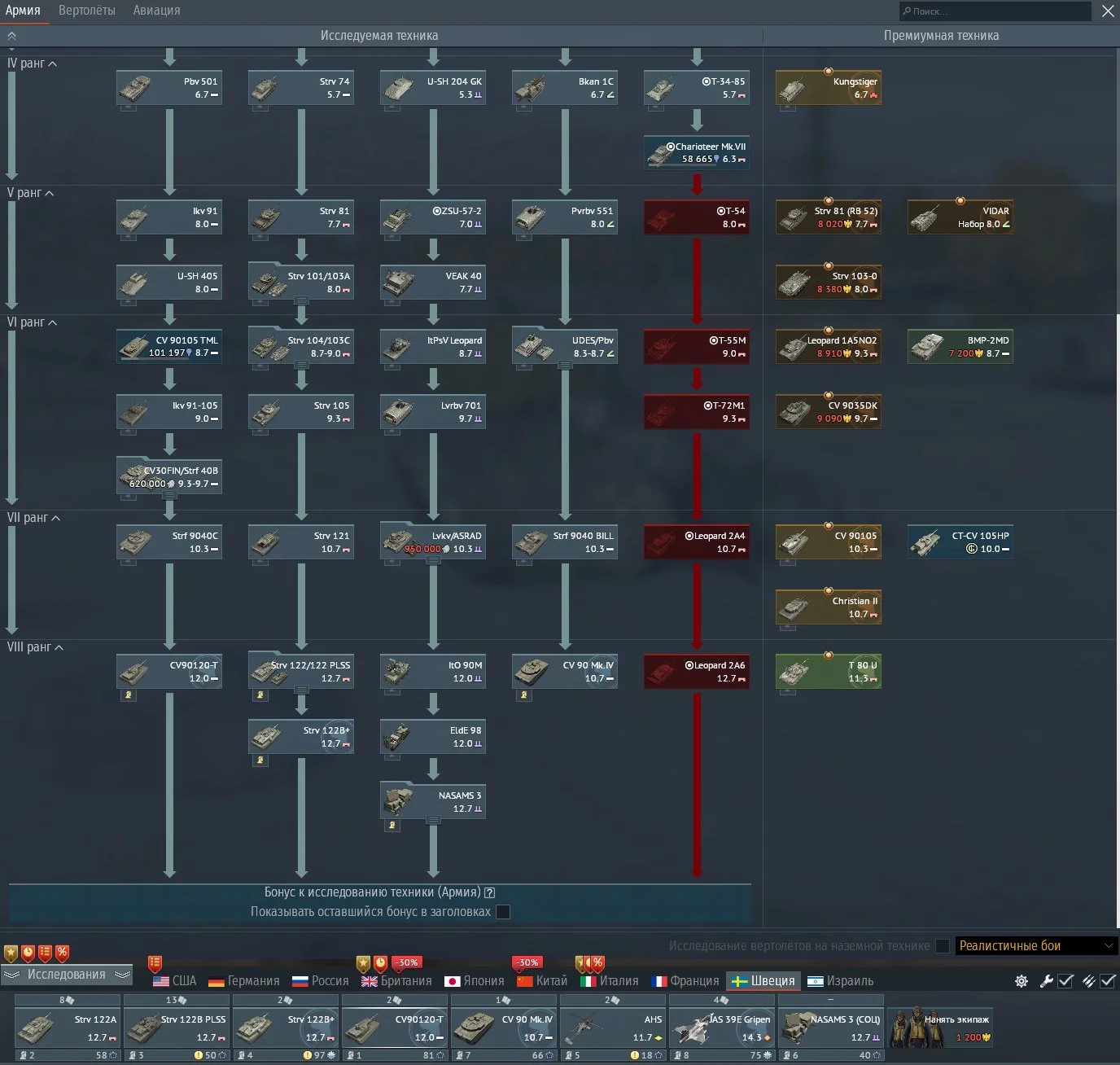The image size is (1120, 1065).
Task: Click the ammunition auto-refill icon
Action: (x=1089, y=981)
